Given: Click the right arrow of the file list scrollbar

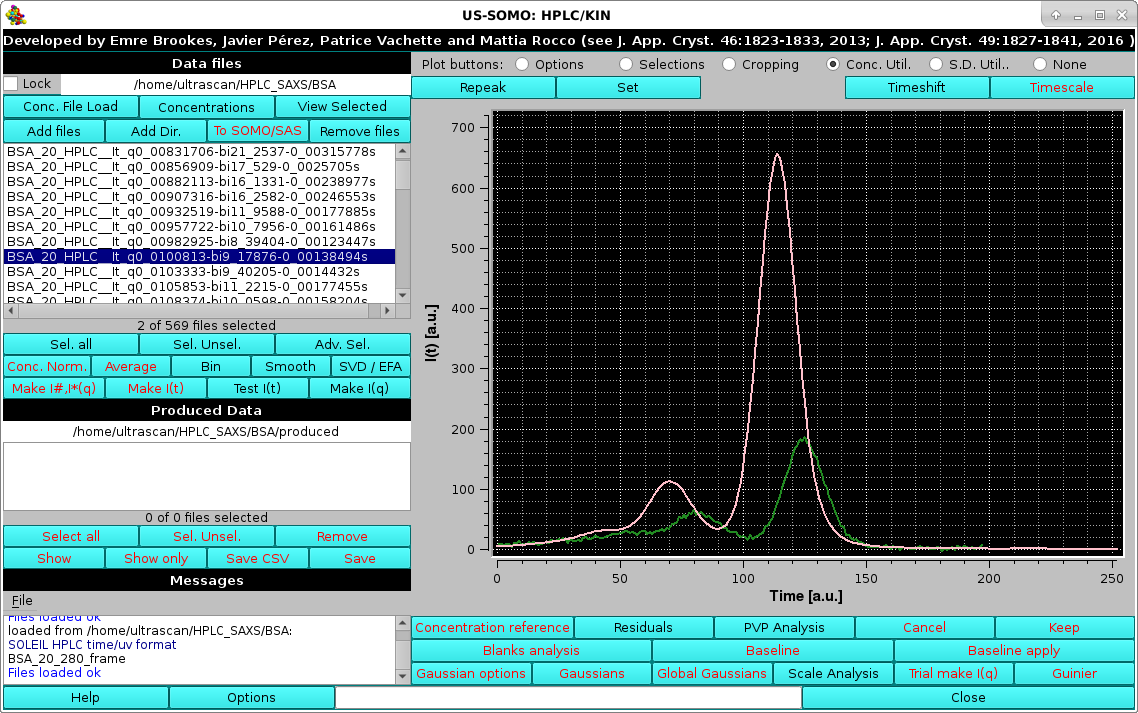Looking at the screenshot, I should [387, 310].
